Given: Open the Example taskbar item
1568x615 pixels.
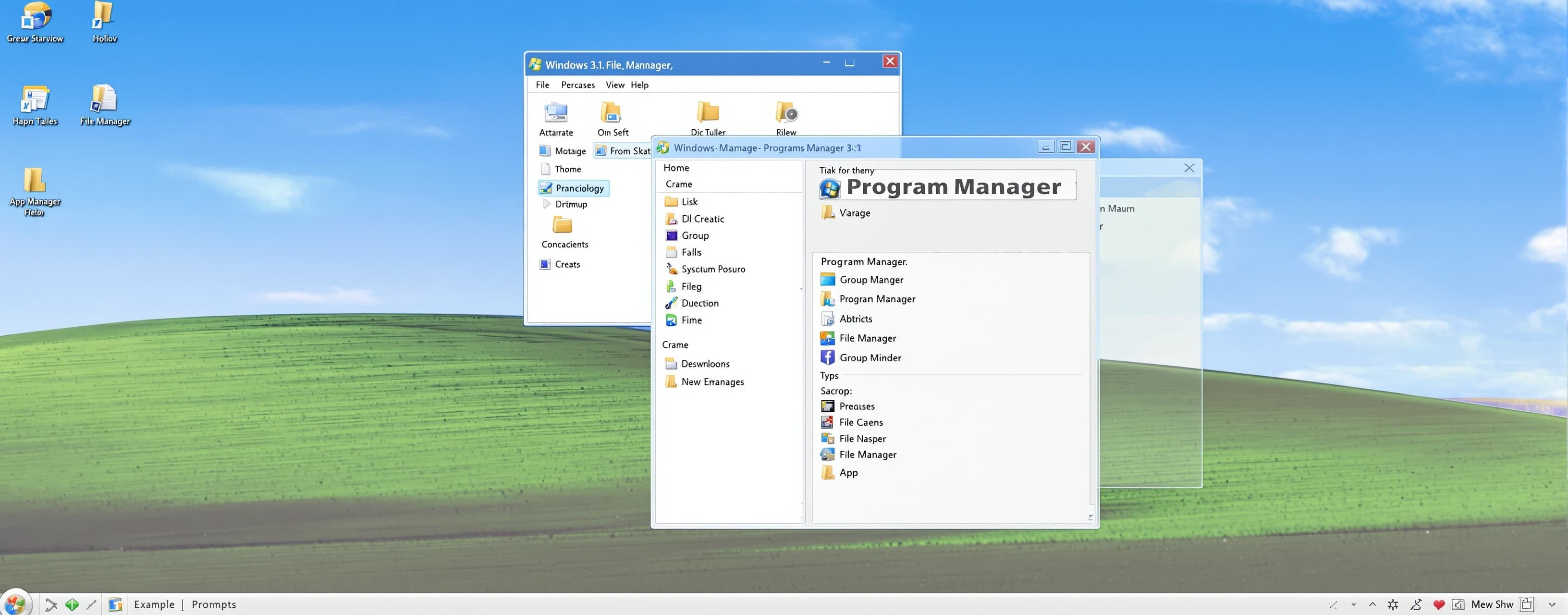Looking at the screenshot, I should coord(154,604).
